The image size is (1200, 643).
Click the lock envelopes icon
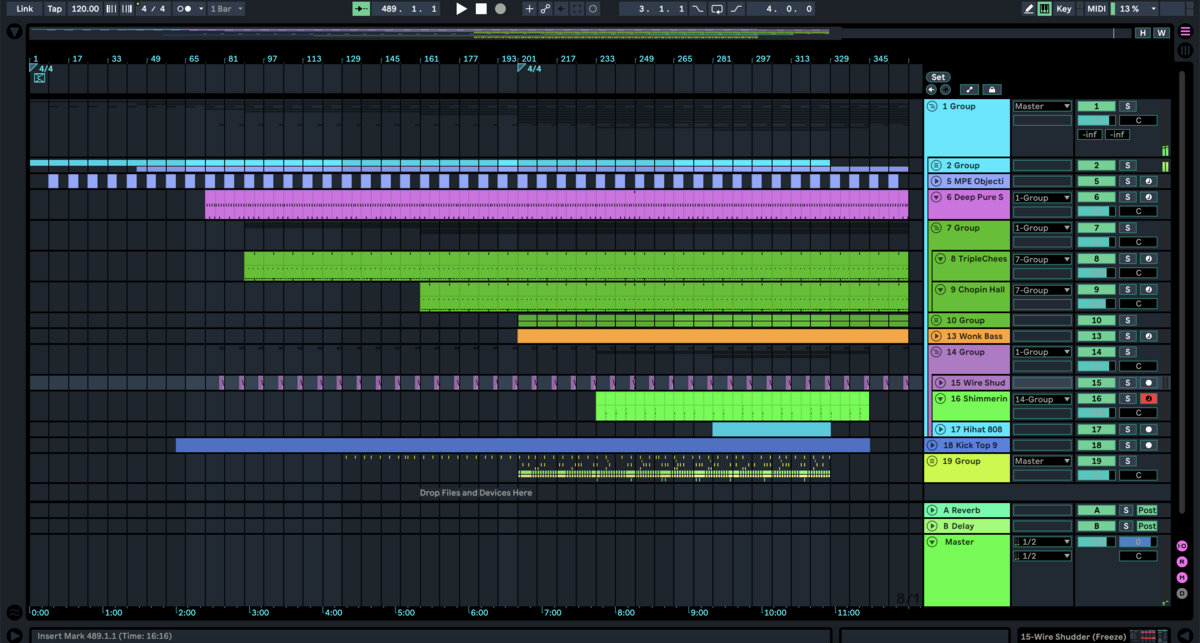click(x=992, y=90)
